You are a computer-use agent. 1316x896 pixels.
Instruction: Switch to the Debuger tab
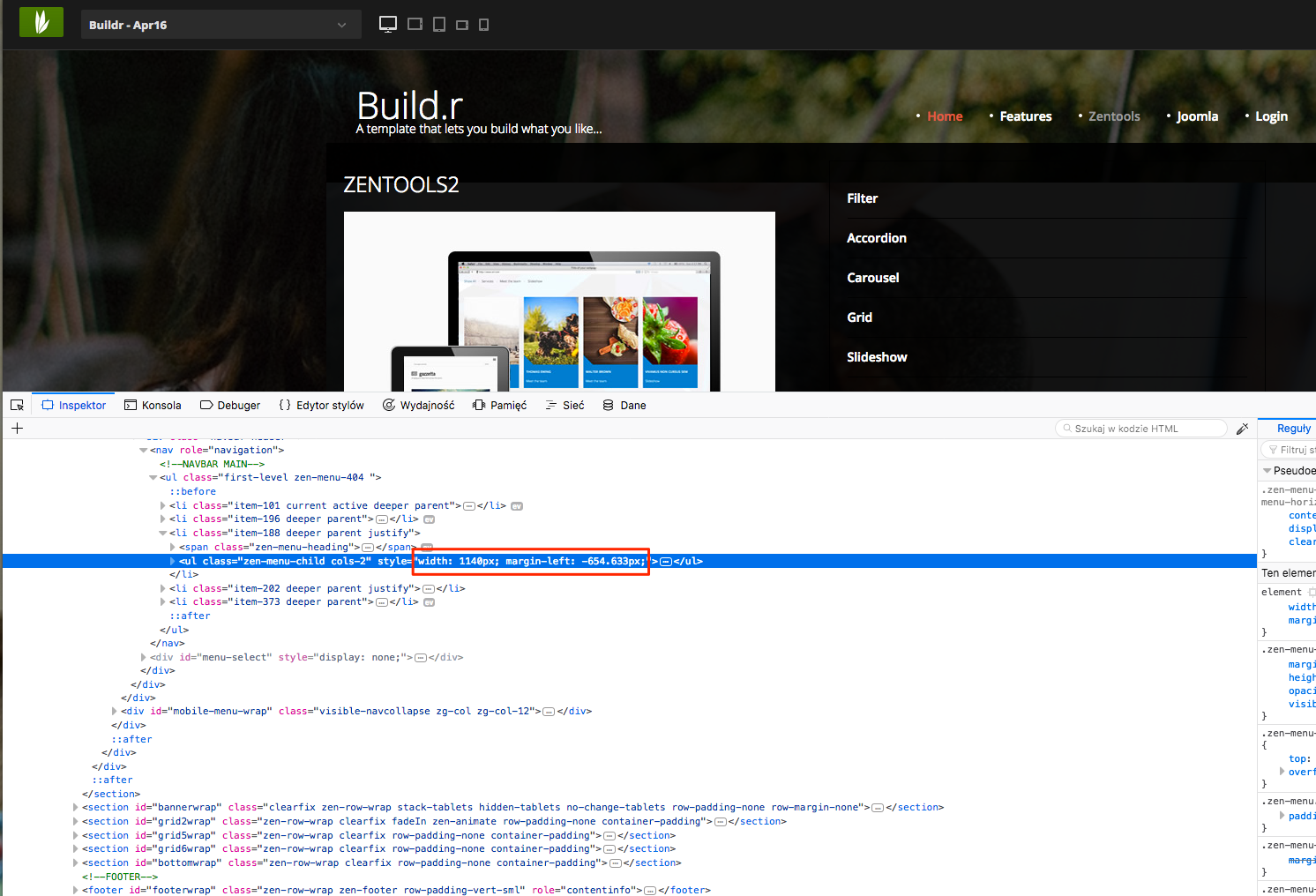point(230,406)
